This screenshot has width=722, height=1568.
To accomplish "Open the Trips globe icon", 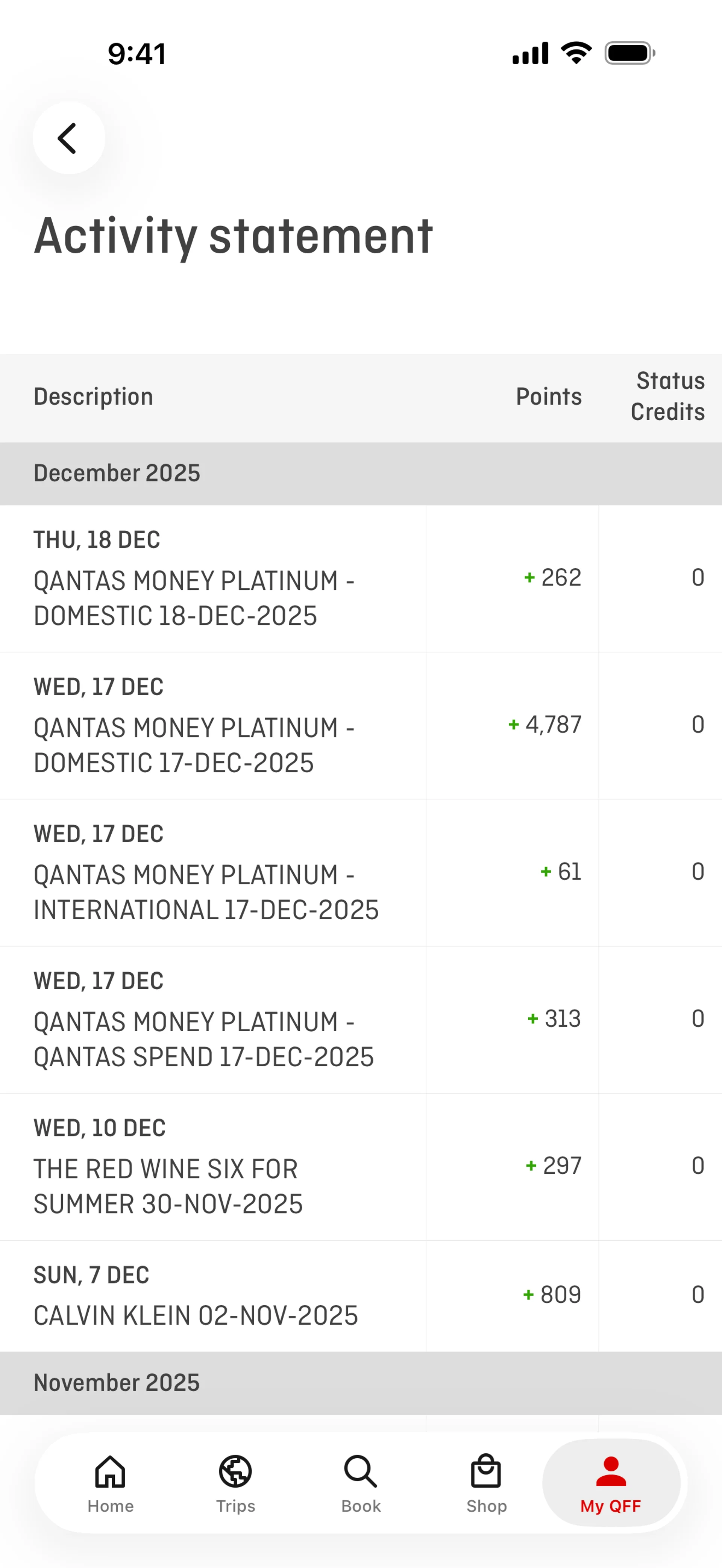I will pyautogui.click(x=236, y=1471).
